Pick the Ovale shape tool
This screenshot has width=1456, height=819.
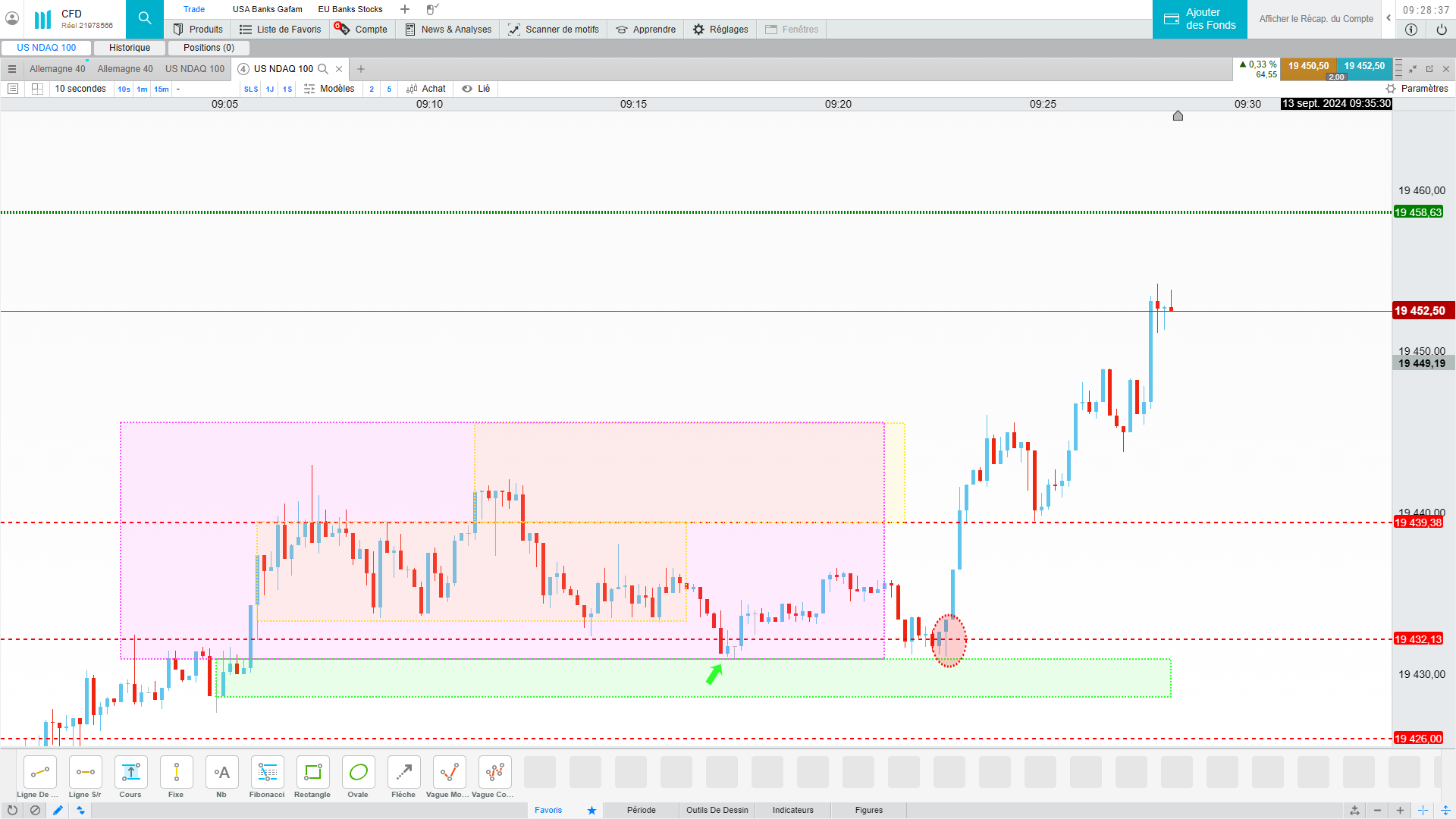coord(358,773)
